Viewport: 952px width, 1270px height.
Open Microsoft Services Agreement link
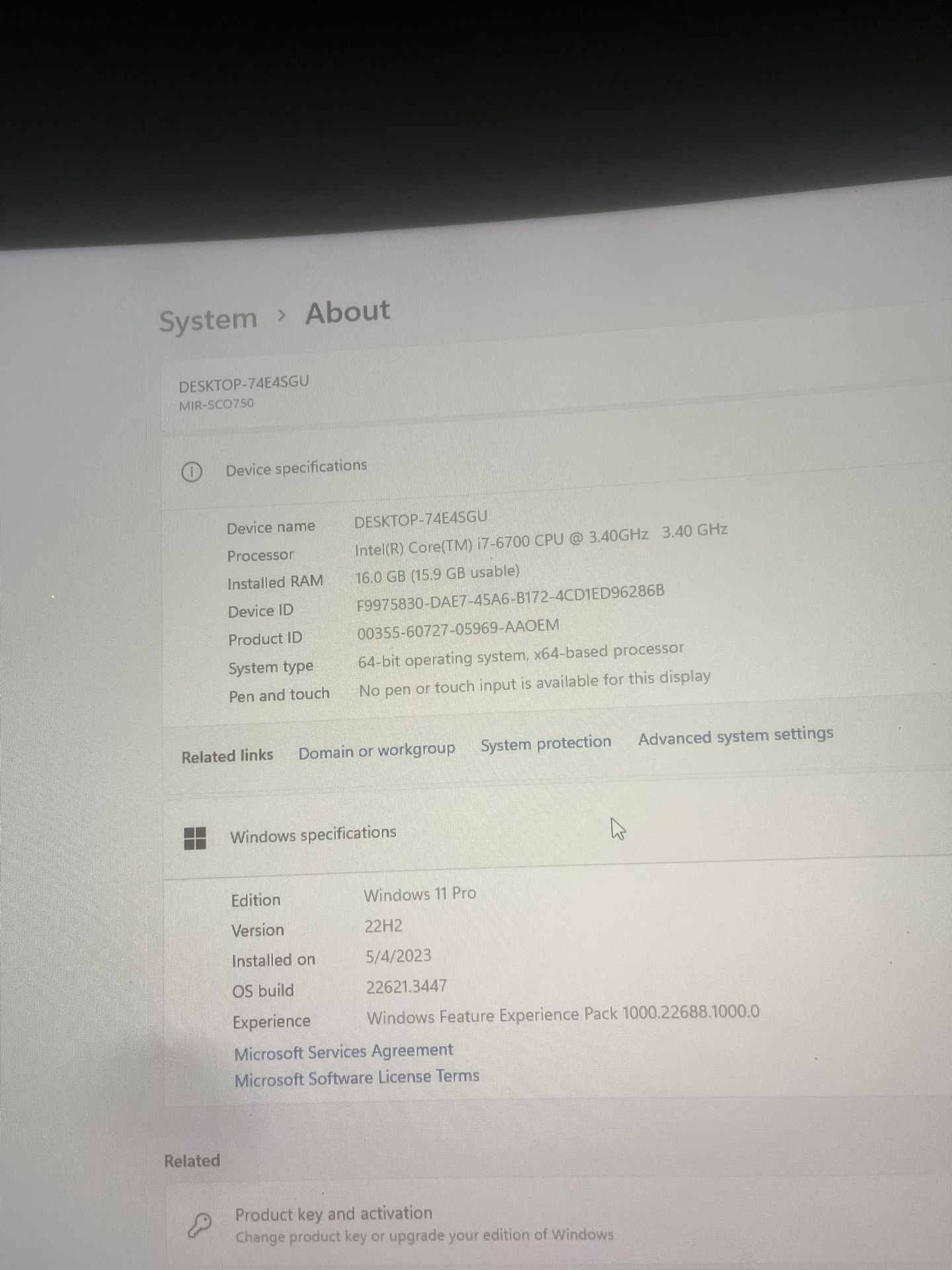[x=344, y=1052]
